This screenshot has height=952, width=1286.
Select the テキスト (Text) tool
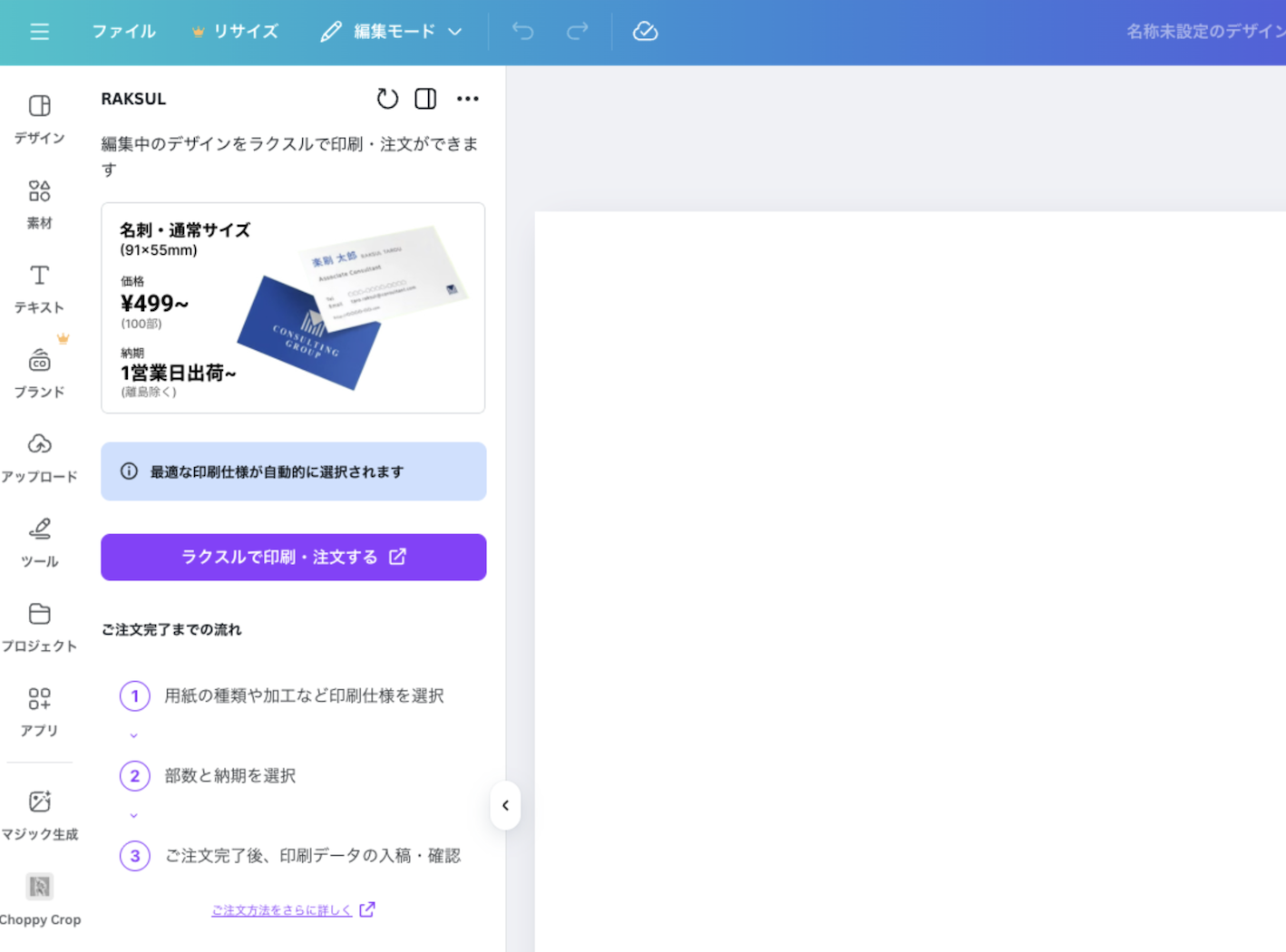[x=39, y=288]
